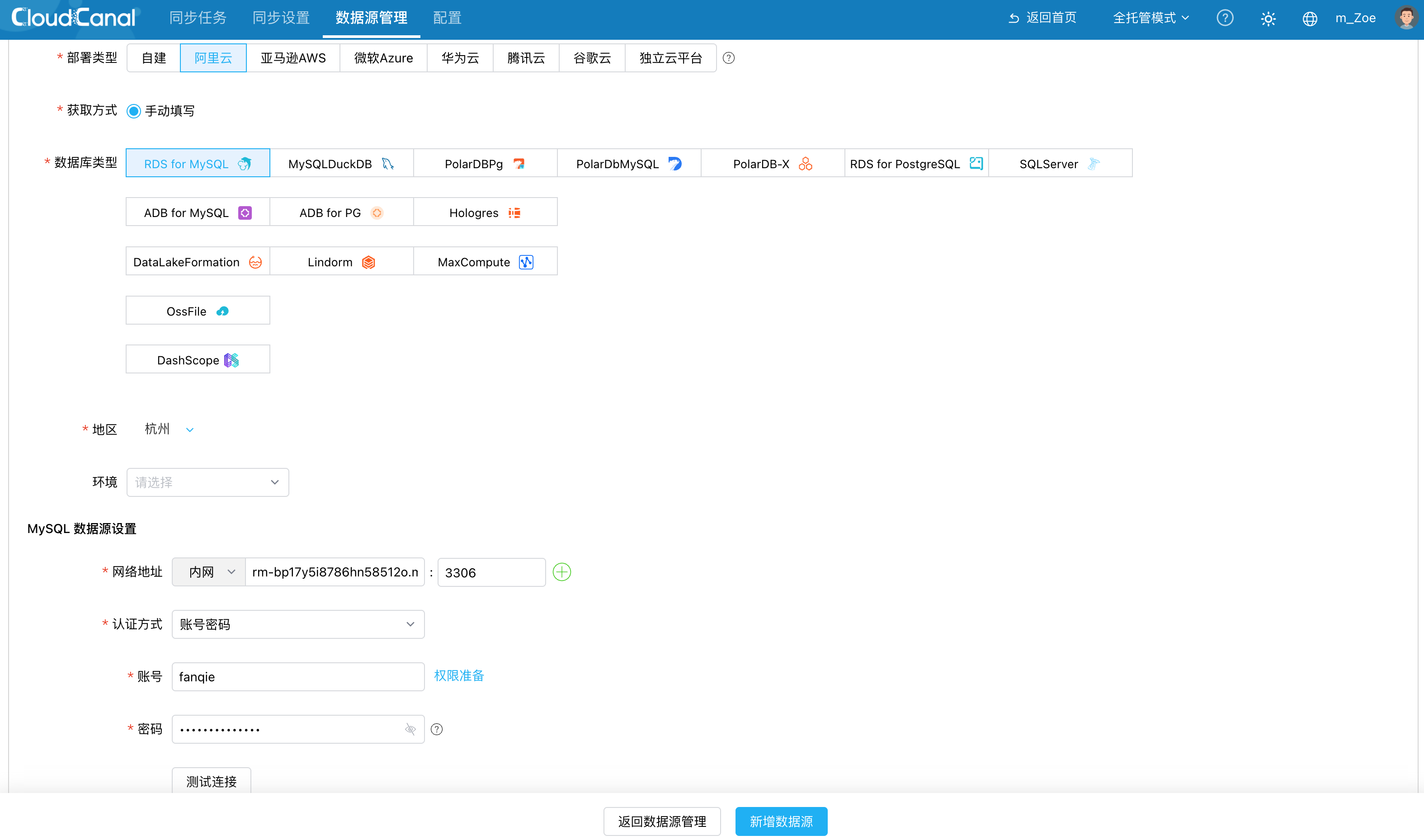Click the 账号 fanqie input field
This screenshot has width=1424, height=840.
[x=298, y=676]
